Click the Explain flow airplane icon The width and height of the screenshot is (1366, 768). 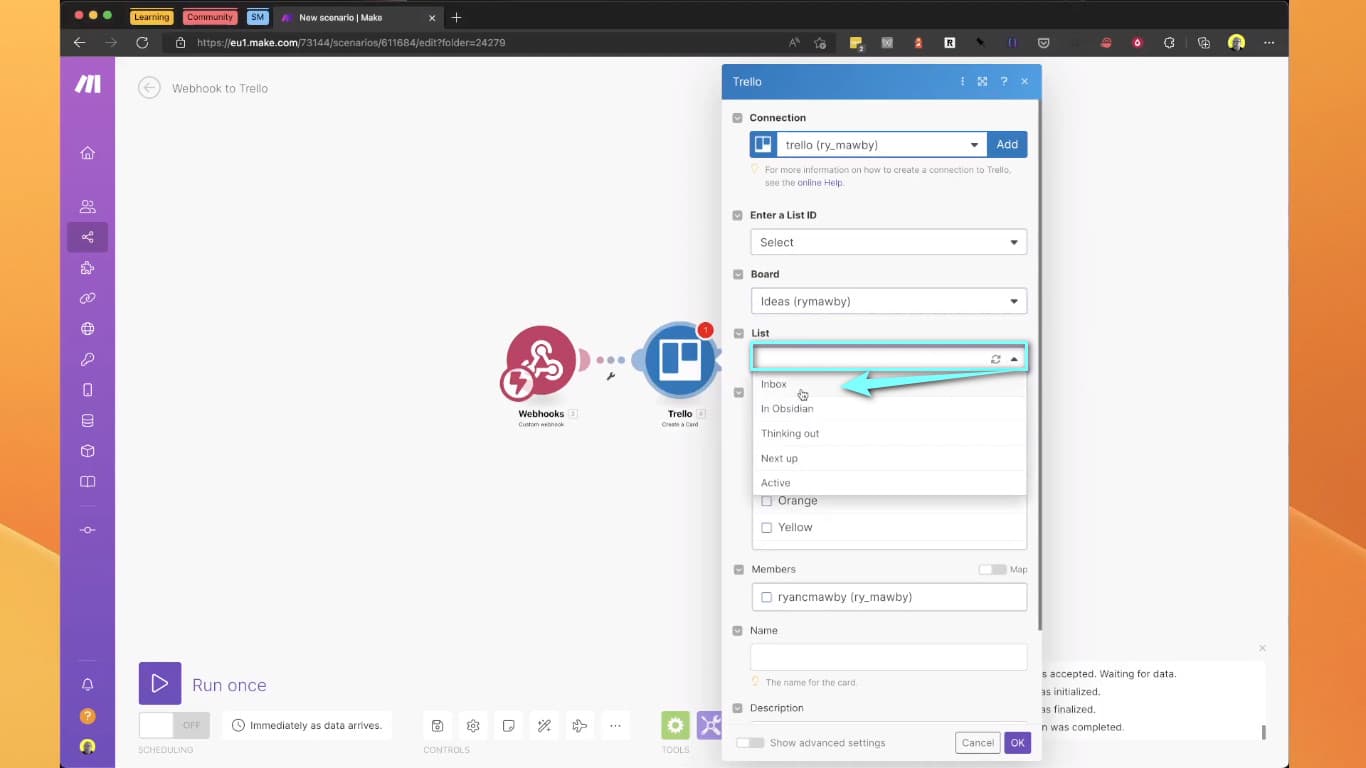pos(579,725)
